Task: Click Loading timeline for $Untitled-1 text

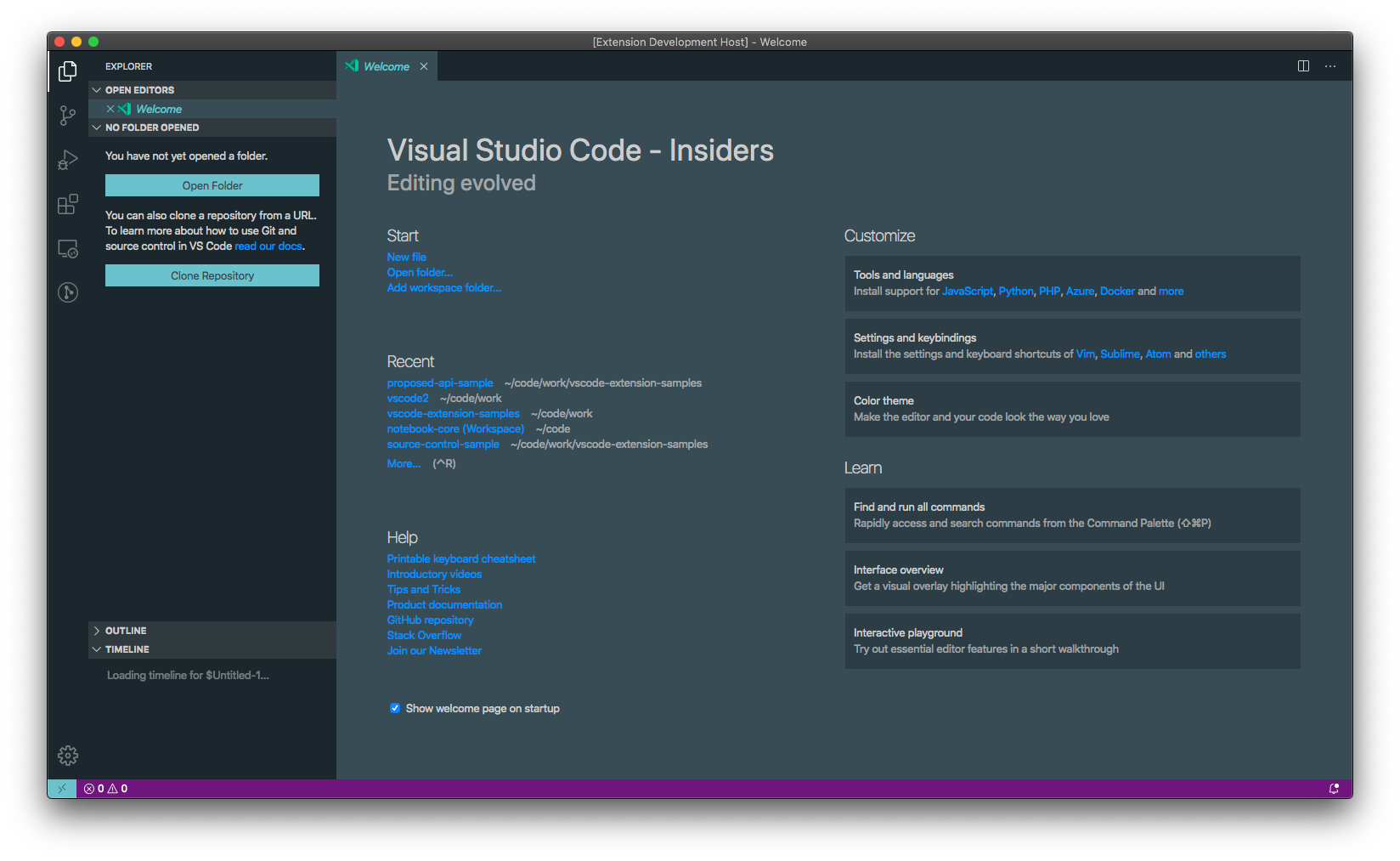Action: 188,676
